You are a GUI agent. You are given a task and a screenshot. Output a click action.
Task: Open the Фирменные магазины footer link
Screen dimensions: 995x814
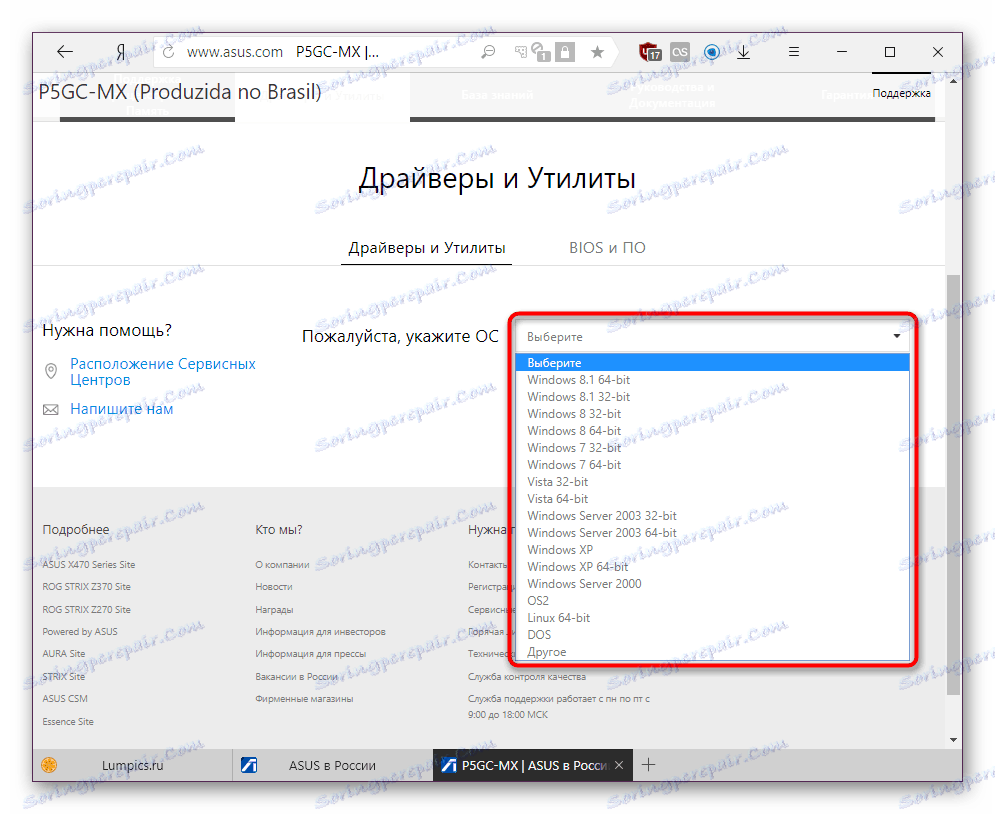[304, 699]
